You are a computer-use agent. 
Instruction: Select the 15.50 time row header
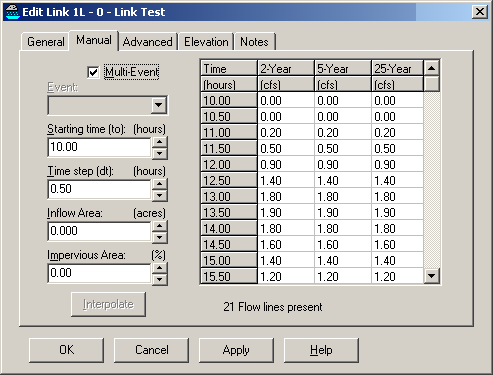tap(229, 276)
